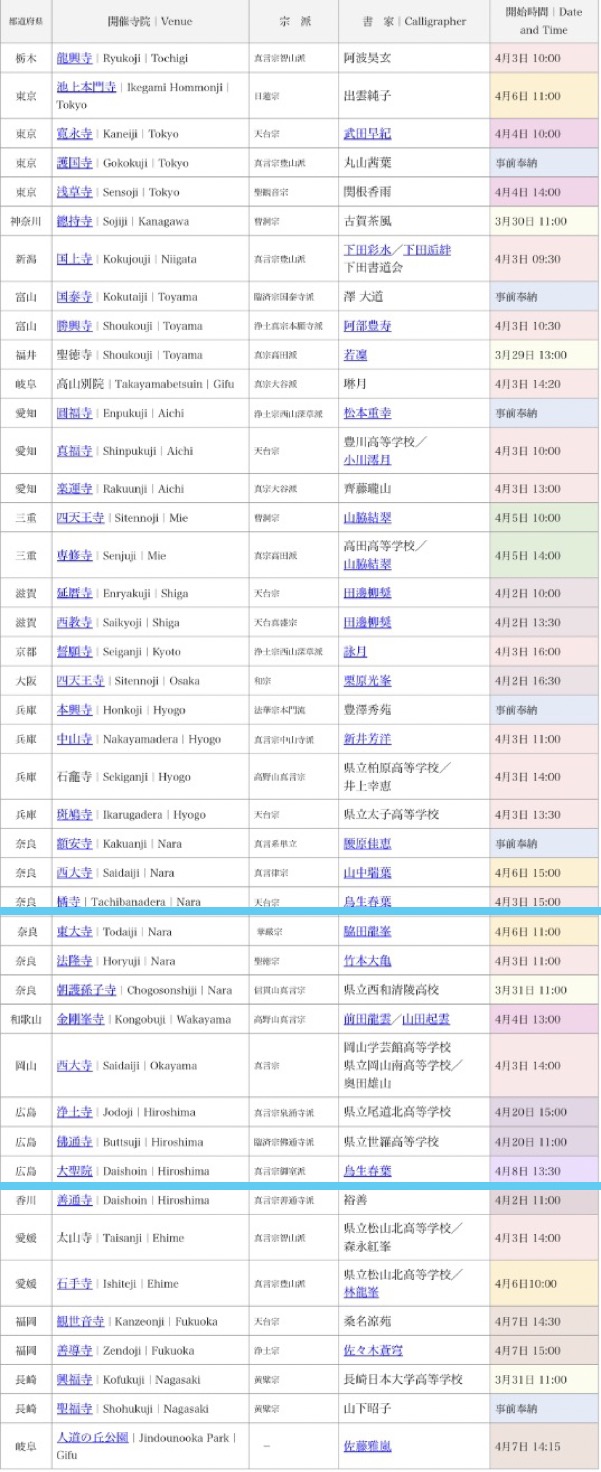
Task: Open the Ryukoji temple link in the Tochigi row
Action: pos(75,59)
